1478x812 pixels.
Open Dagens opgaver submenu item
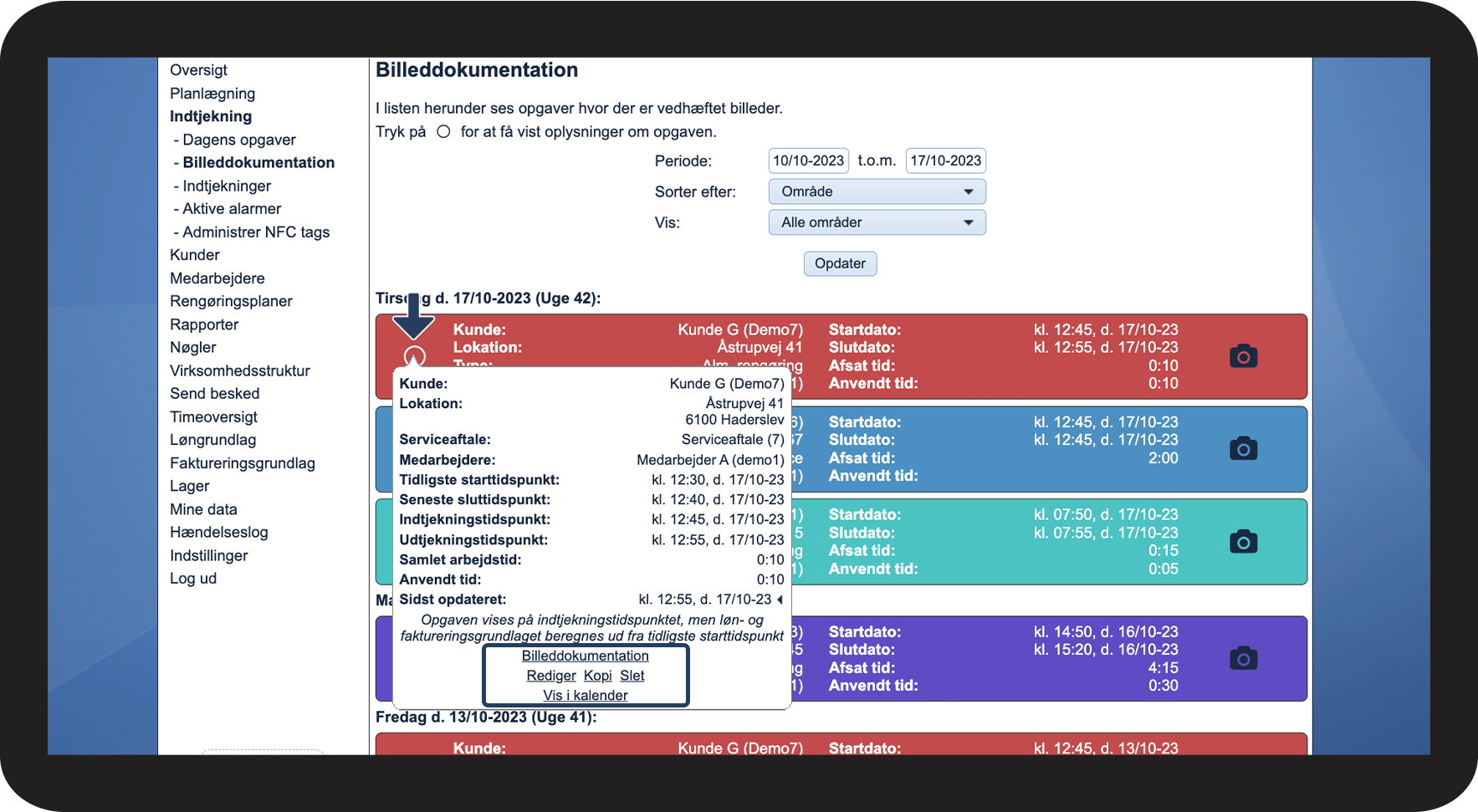click(239, 140)
